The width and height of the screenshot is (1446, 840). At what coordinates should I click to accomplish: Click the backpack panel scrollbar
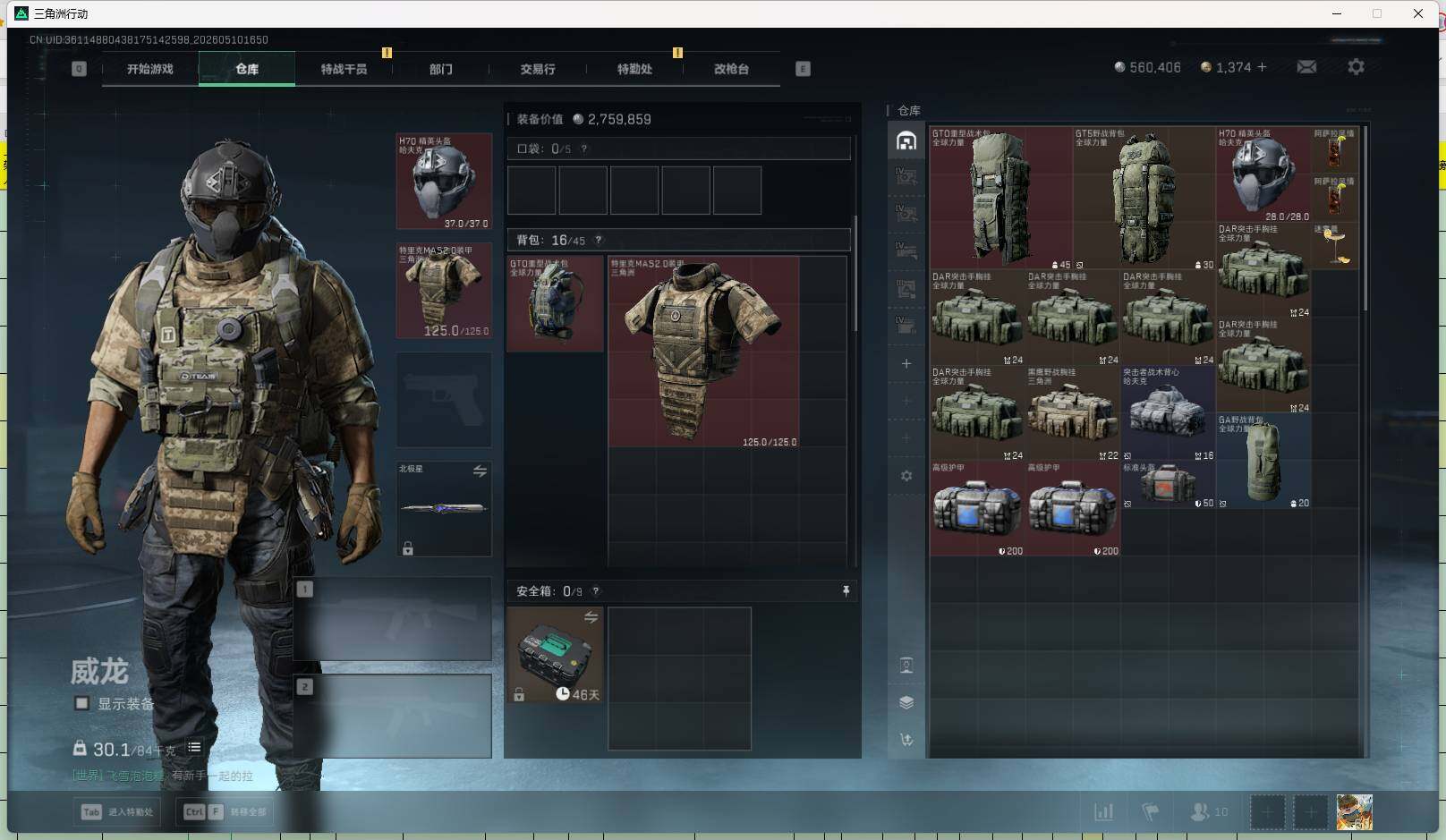[x=855, y=273]
